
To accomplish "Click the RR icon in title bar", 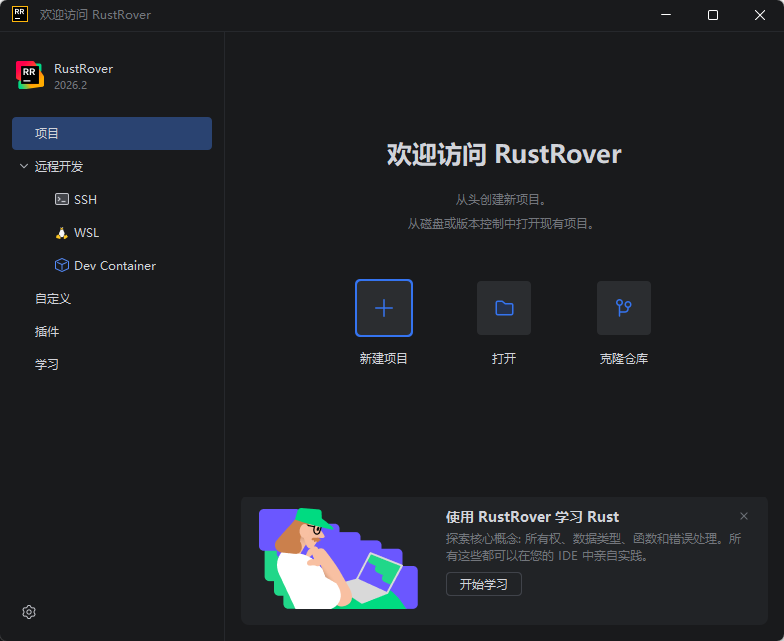I will (20, 14).
